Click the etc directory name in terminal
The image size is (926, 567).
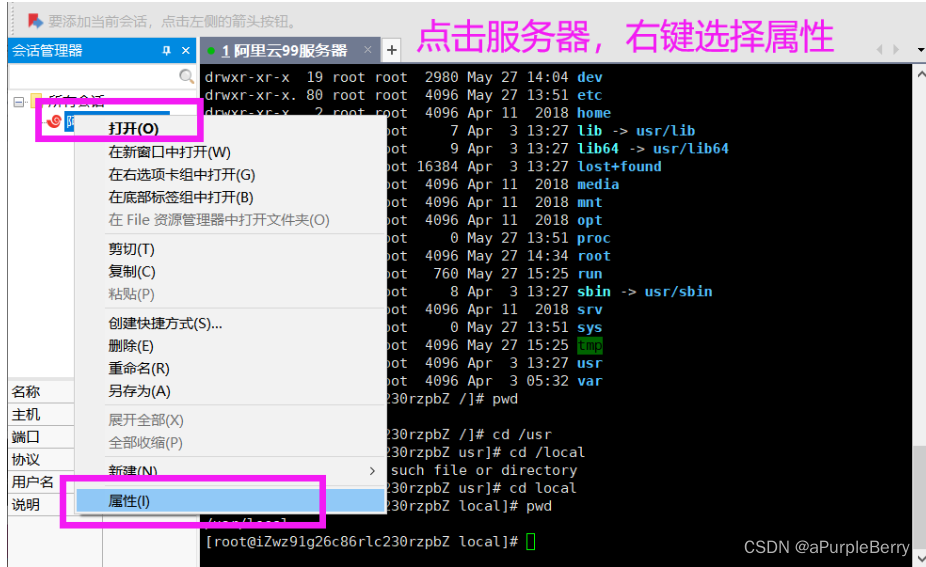590,95
